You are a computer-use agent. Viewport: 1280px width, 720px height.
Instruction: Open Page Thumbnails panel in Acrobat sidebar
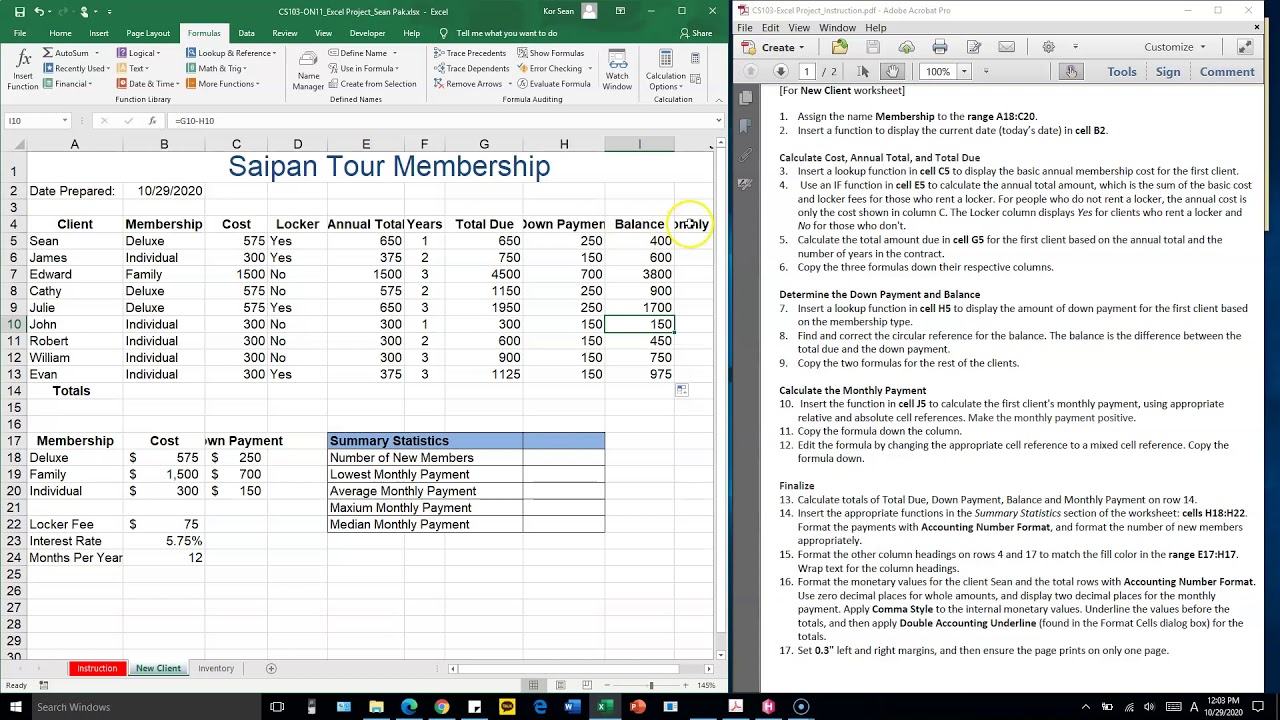[745, 98]
